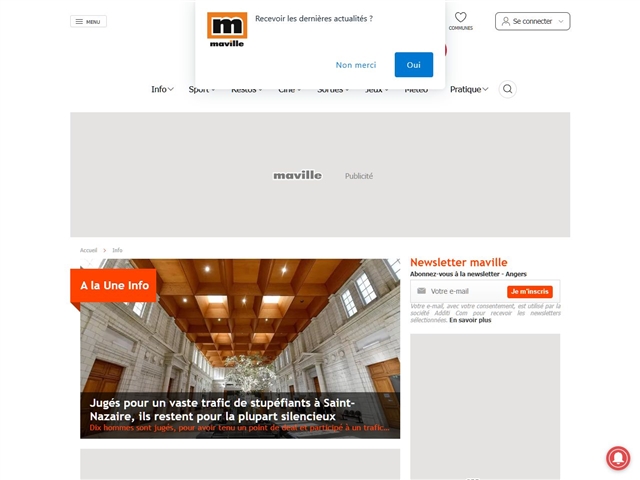The image size is (640, 480).
Task: Click the Newsletter maville heading
Action: pos(458,262)
